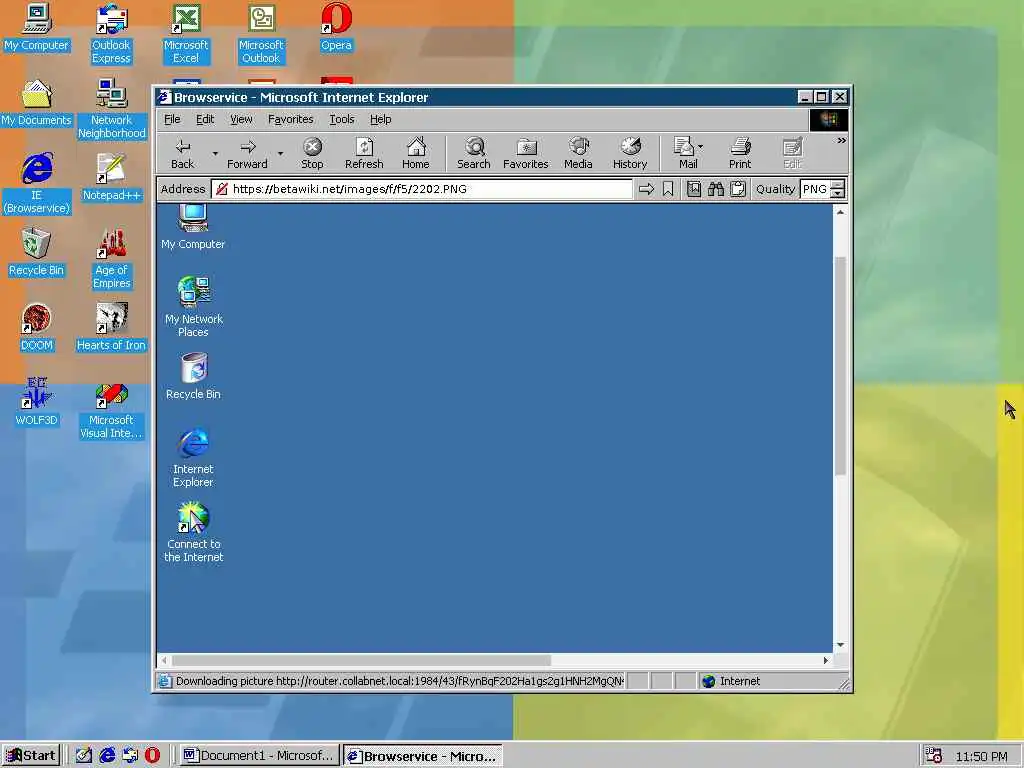Open the View menu
Viewport: 1024px width, 768px height.
[241, 120]
